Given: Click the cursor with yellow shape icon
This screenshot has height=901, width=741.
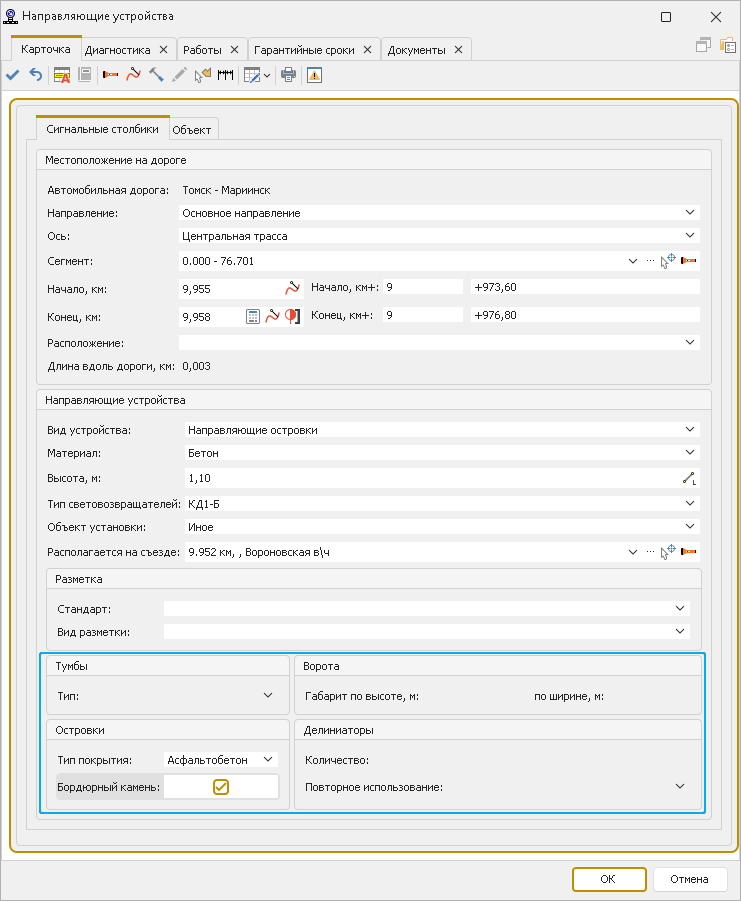Looking at the screenshot, I should [202, 75].
